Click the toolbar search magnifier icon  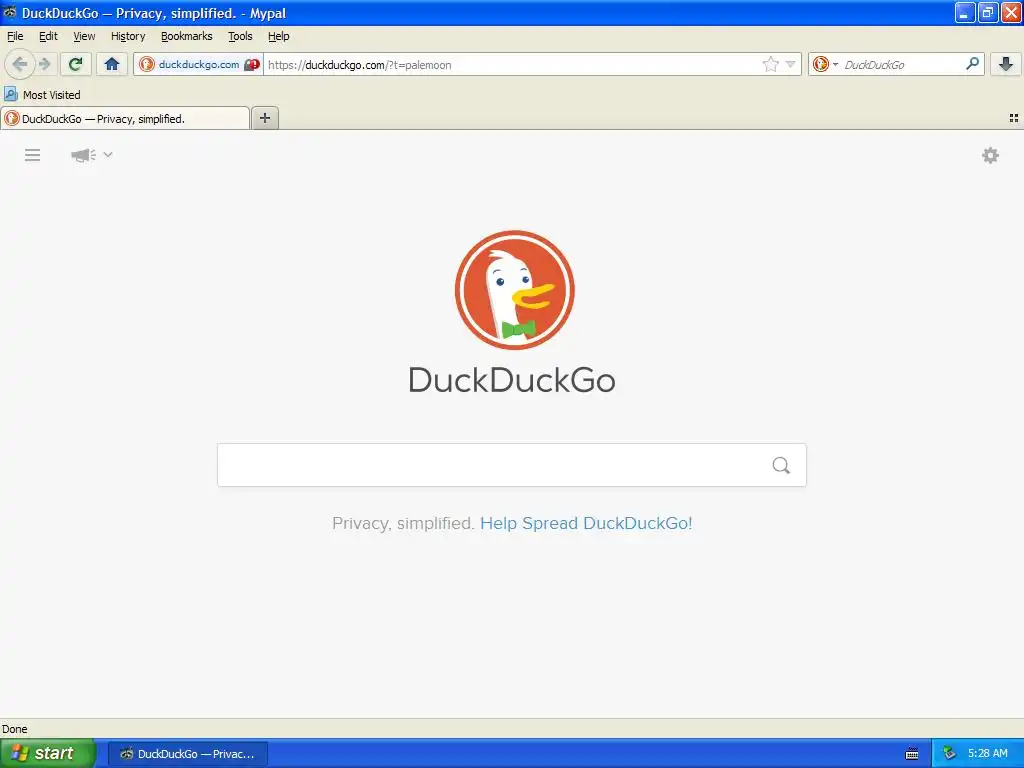click(x=972, y=64)
